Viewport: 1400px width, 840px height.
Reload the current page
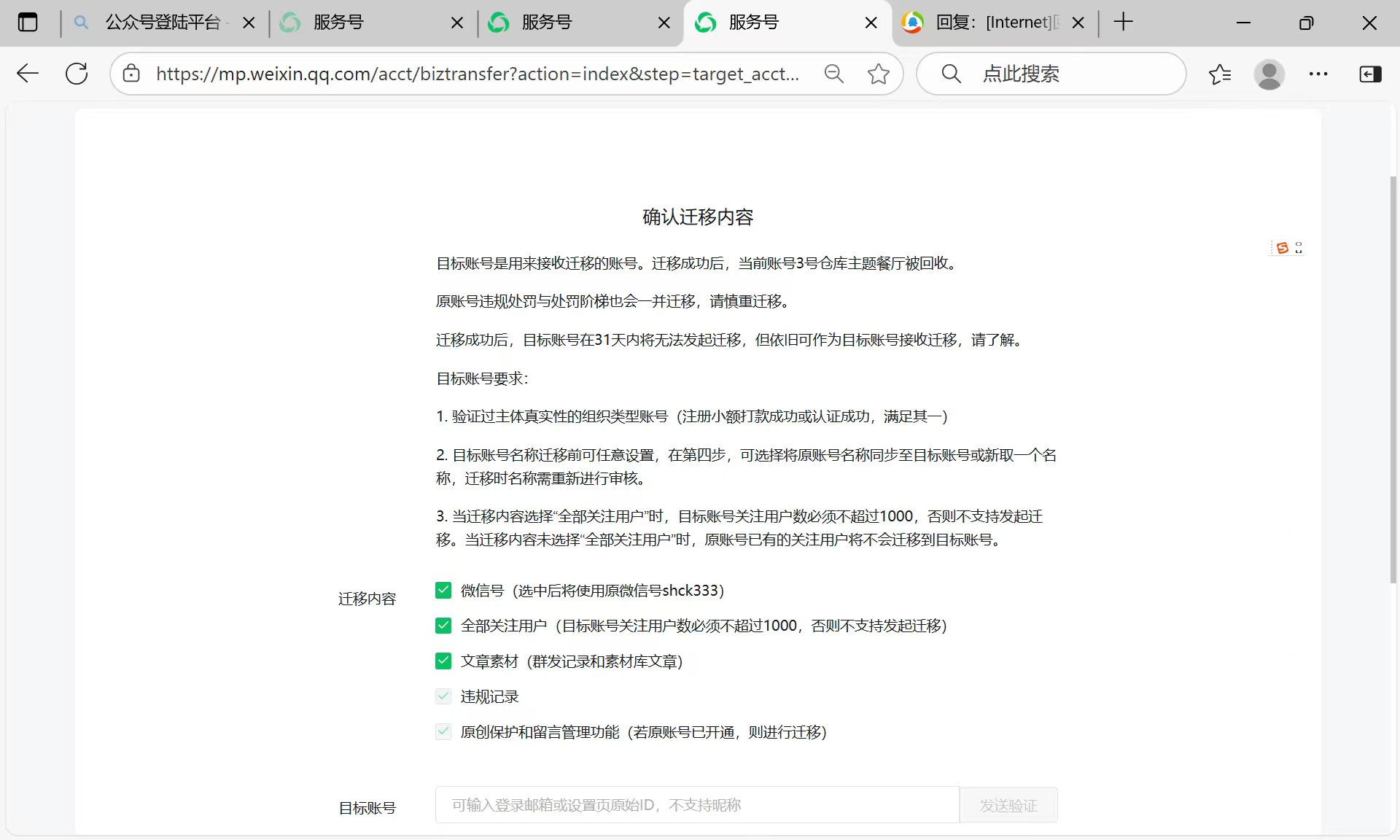point(77,74)
